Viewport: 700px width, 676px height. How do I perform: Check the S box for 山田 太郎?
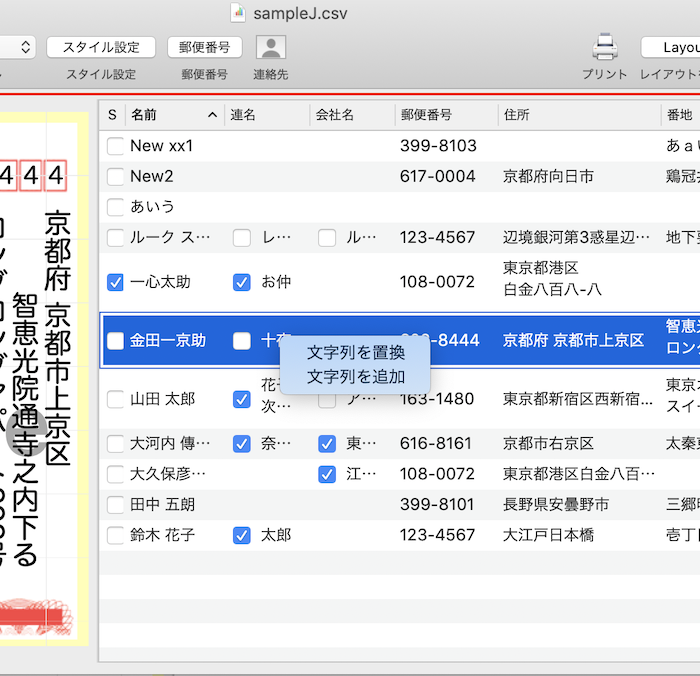tap(115, 399)
